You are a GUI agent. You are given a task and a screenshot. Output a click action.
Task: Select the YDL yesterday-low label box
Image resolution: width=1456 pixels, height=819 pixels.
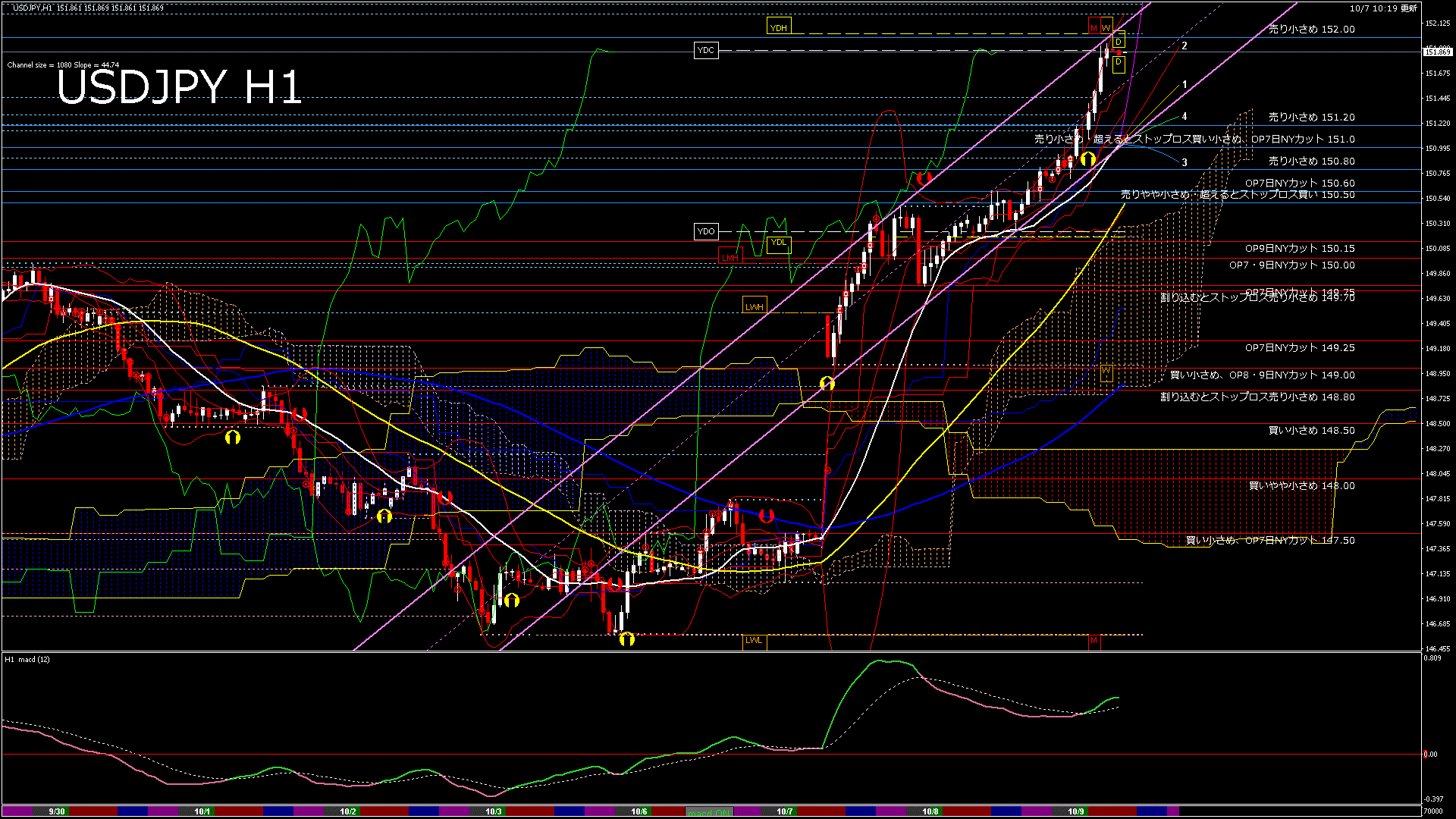pos(778,243)
